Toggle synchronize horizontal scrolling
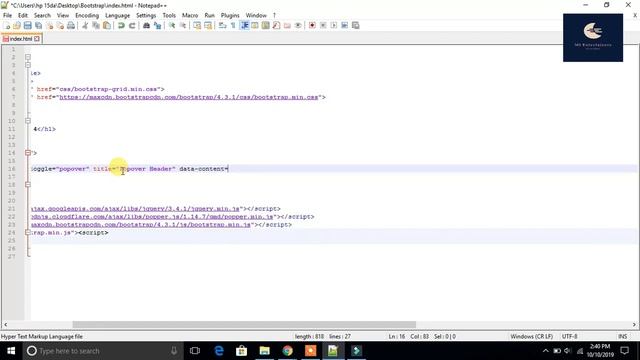 (208, 25)
